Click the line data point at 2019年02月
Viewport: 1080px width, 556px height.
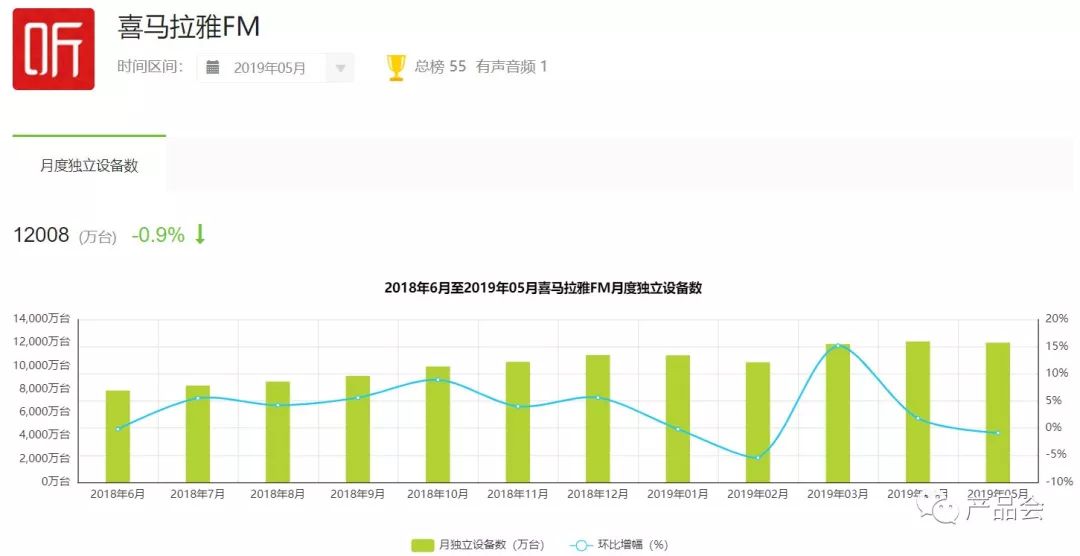click(758, 458)
